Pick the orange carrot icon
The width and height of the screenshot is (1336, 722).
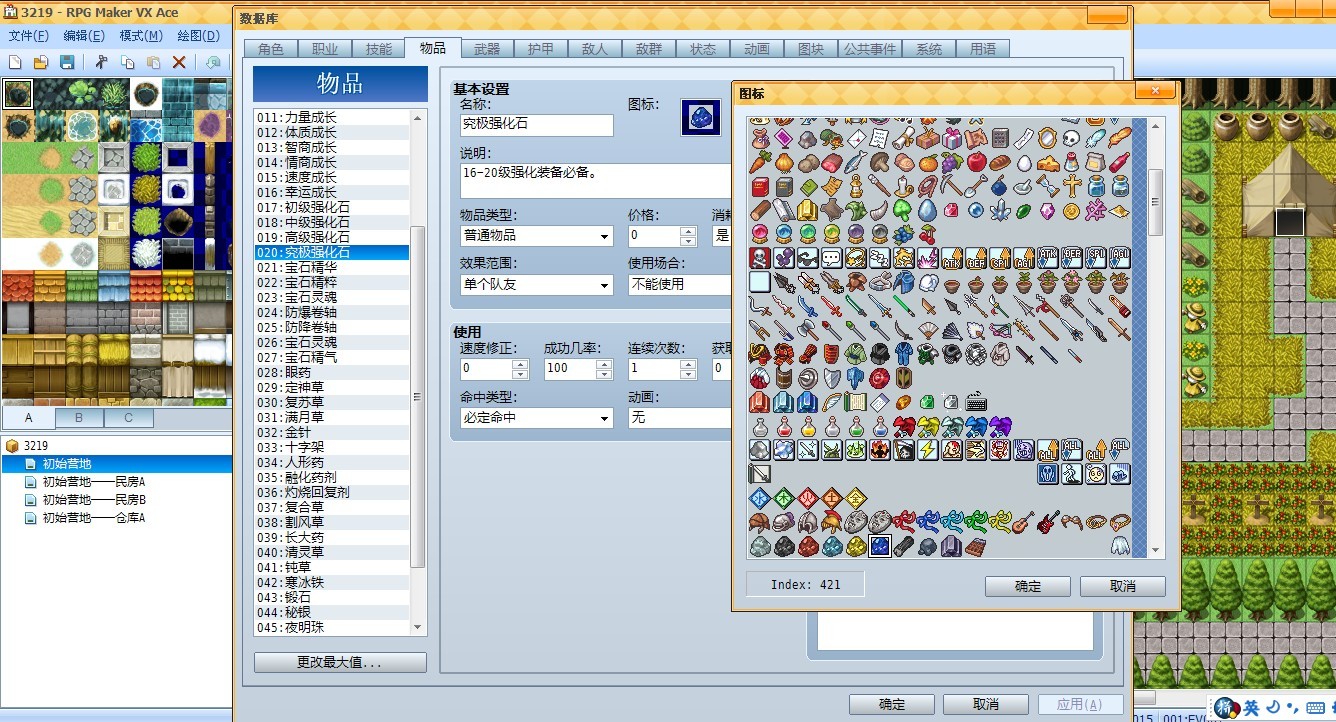pyautogui.click(x=760, y=162)
